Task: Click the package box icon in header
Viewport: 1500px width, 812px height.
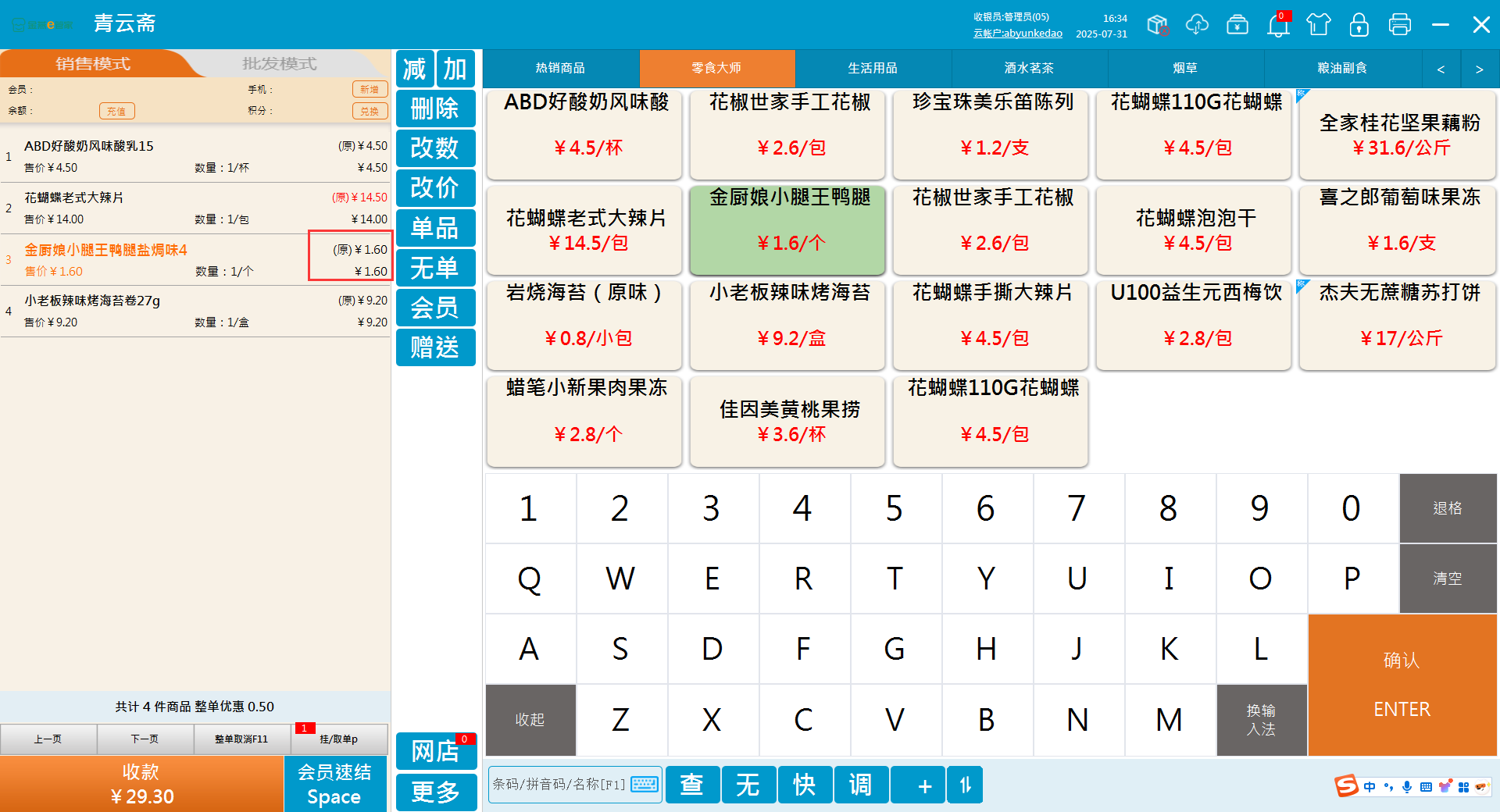Action: coord(1157,25)
